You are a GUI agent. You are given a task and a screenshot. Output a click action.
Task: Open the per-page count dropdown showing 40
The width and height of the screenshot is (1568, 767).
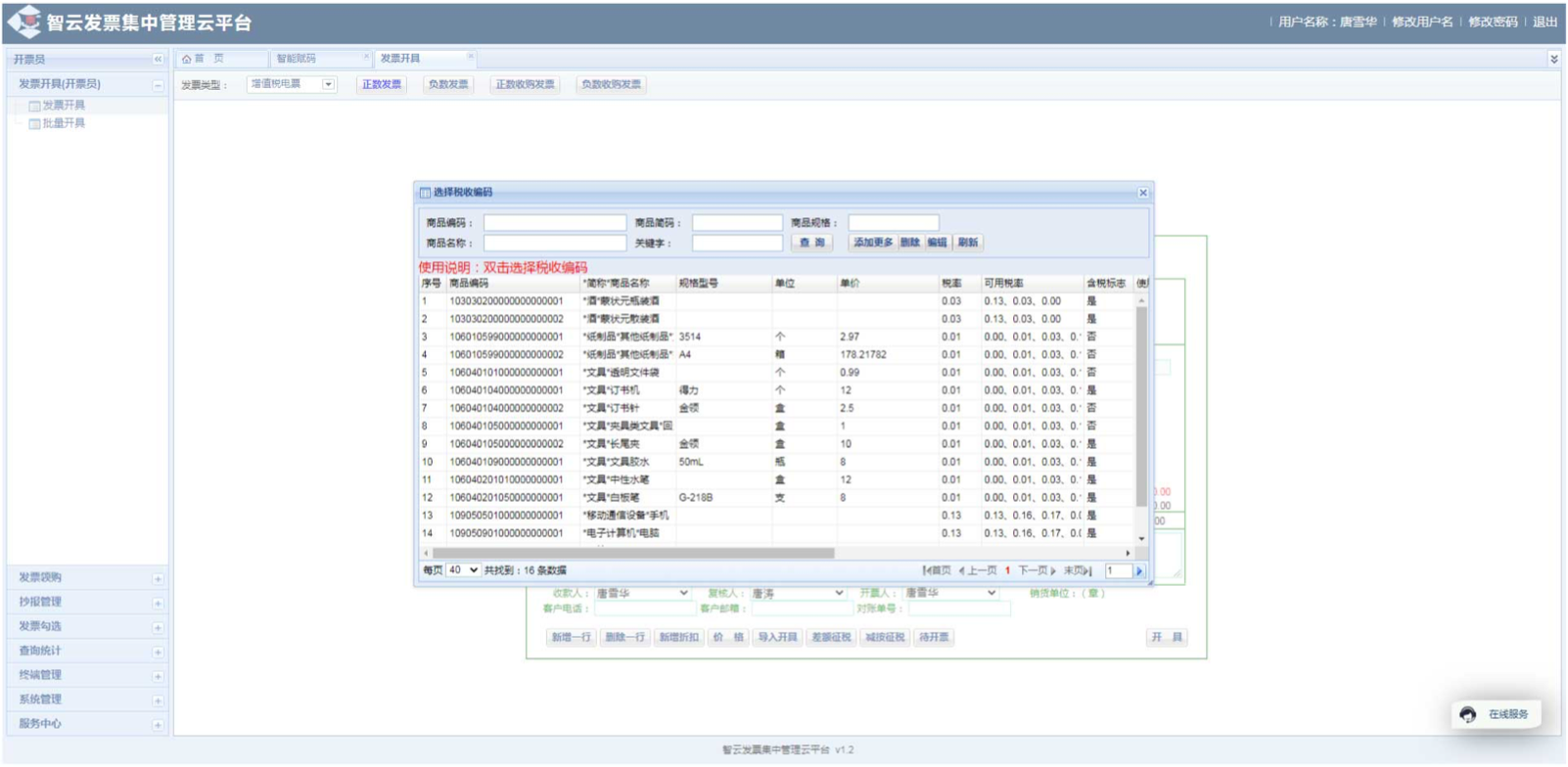(463, 570)
